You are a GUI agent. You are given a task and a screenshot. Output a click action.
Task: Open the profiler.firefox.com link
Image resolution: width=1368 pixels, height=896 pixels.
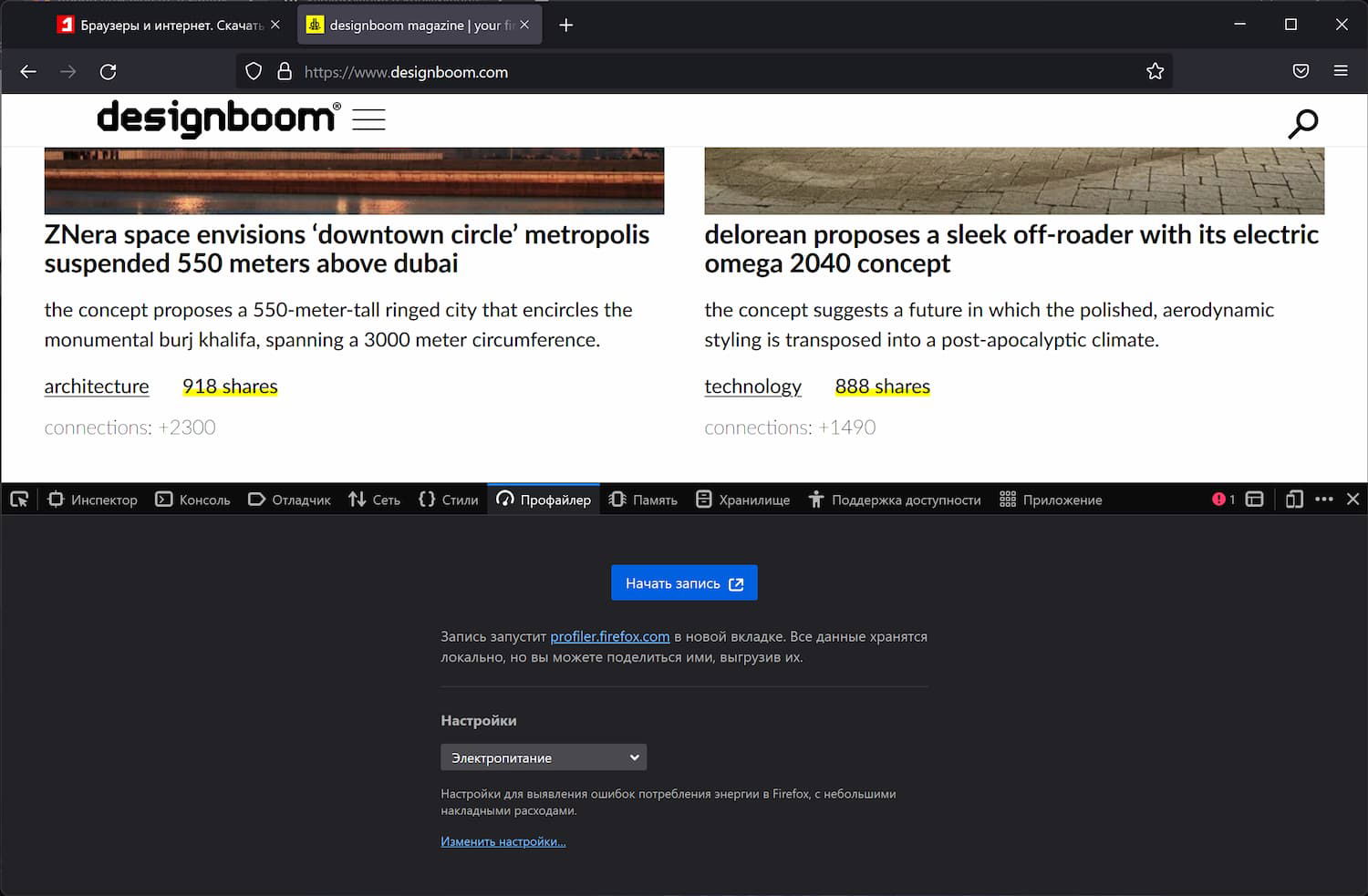(x=610, y=636)
